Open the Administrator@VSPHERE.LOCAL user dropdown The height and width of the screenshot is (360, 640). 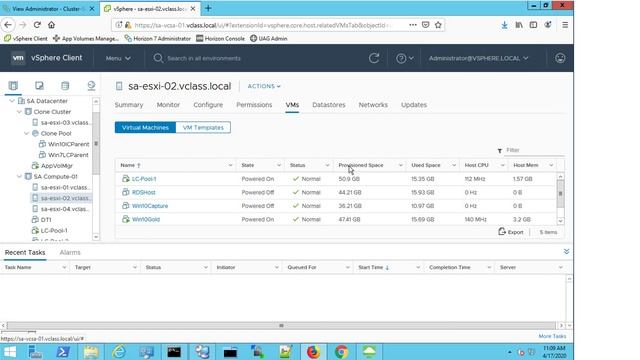[478, 58]
